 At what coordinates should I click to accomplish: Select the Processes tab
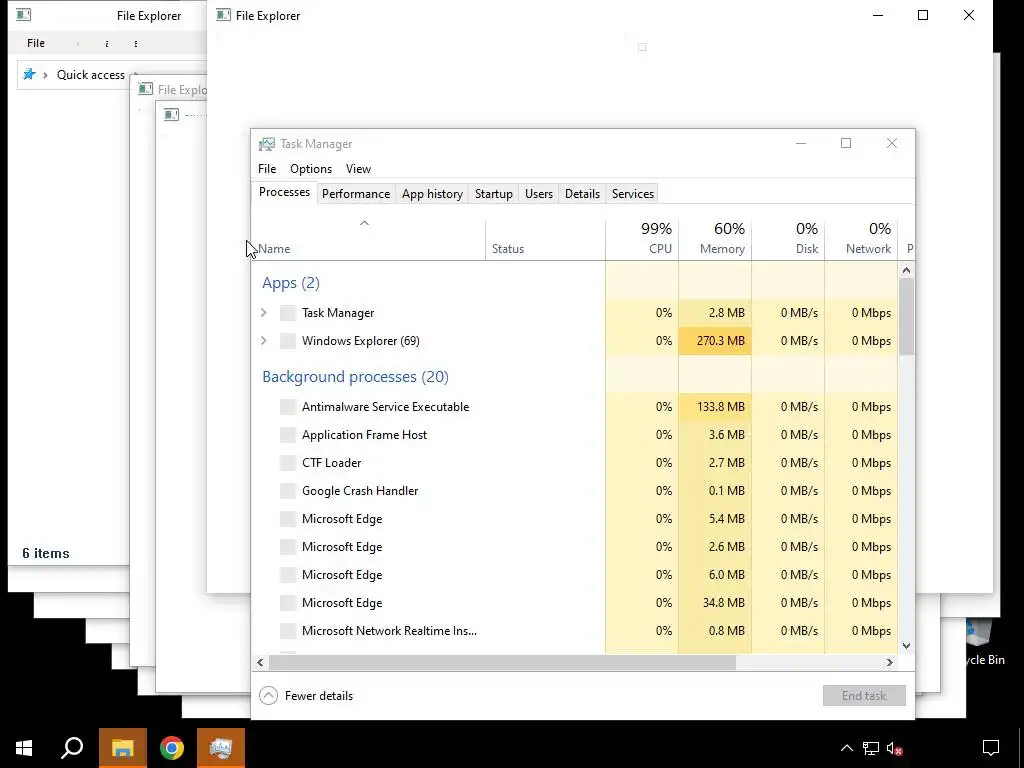pos(284,193)
